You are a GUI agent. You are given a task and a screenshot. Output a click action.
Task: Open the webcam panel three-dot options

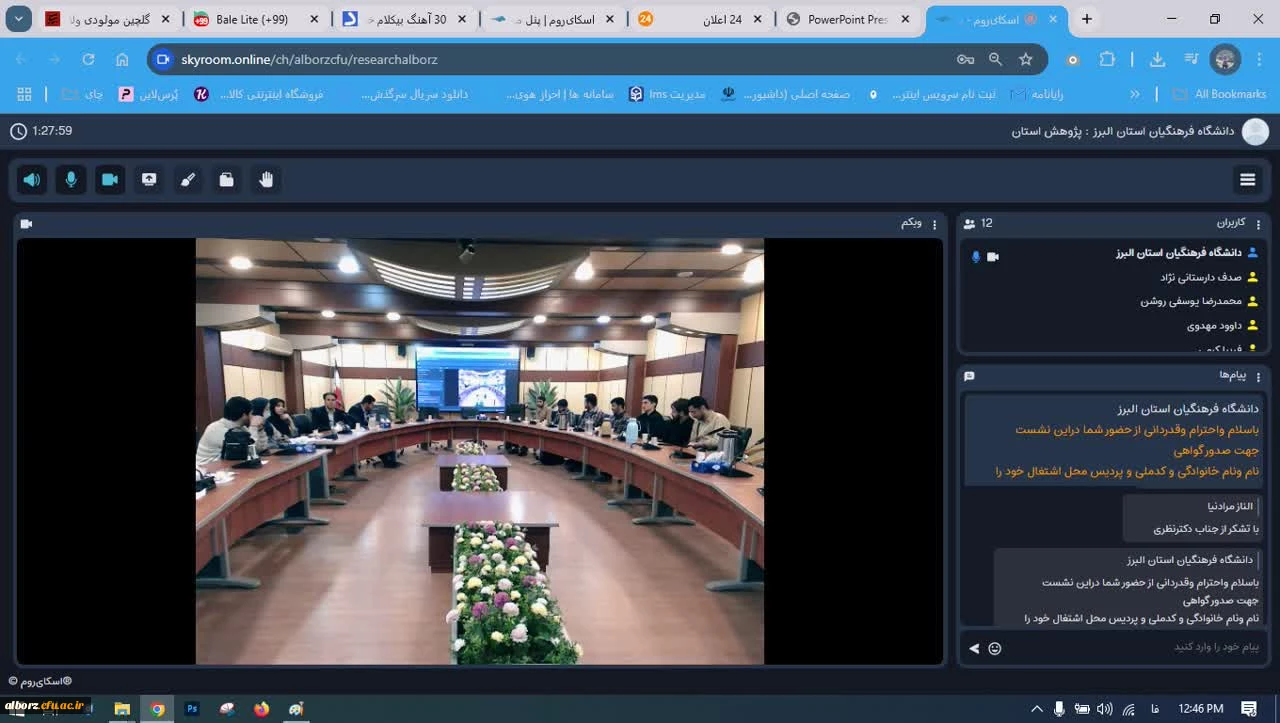point(935,224)
